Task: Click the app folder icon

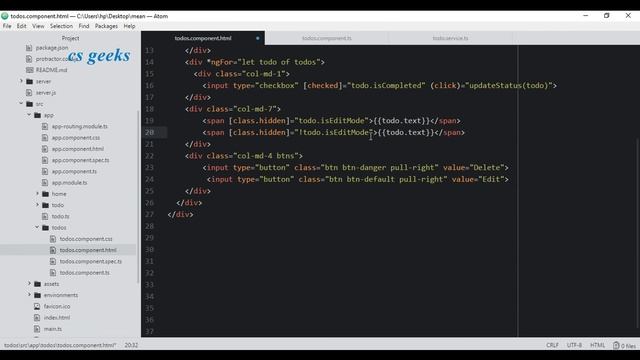Action: click(x=38, y=116)
